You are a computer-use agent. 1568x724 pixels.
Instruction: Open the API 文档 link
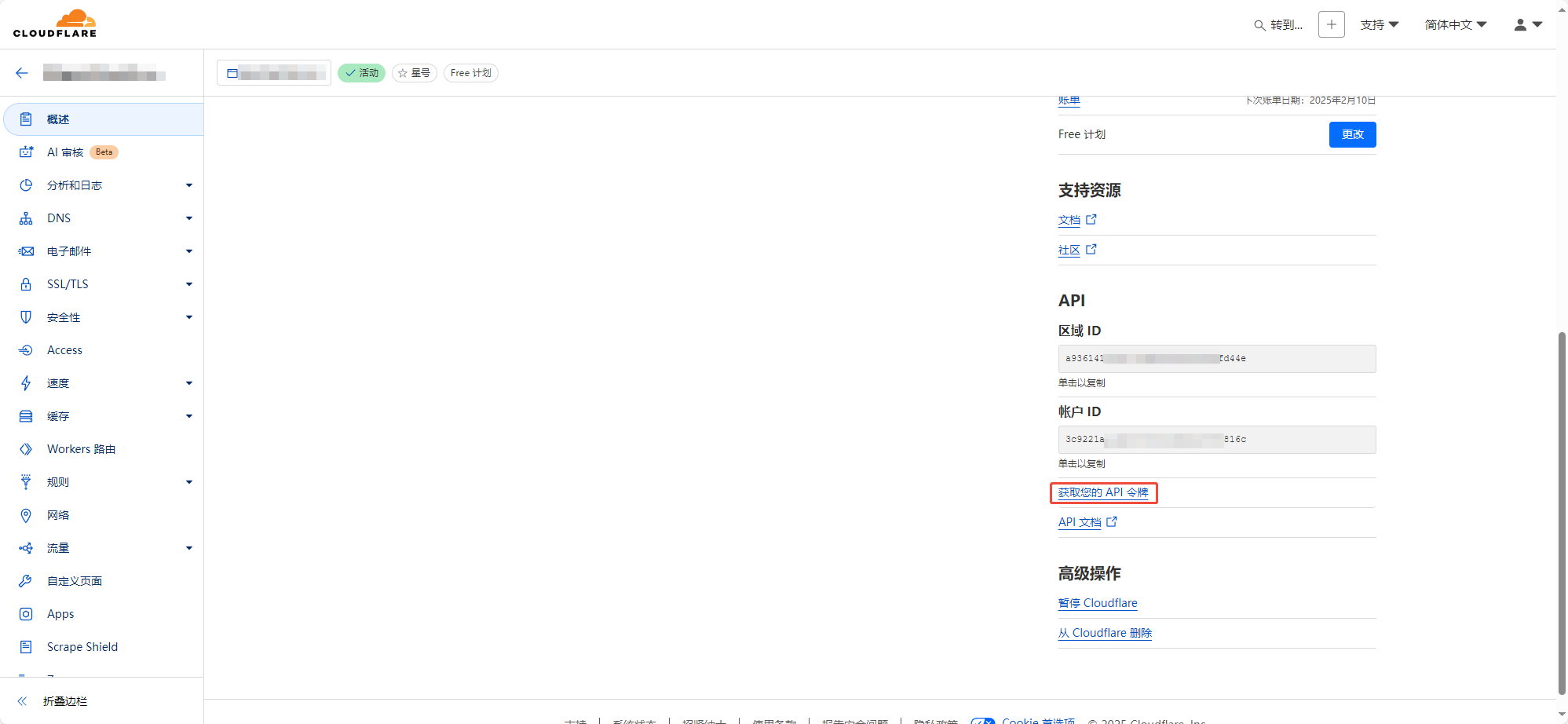point(1080,522)
